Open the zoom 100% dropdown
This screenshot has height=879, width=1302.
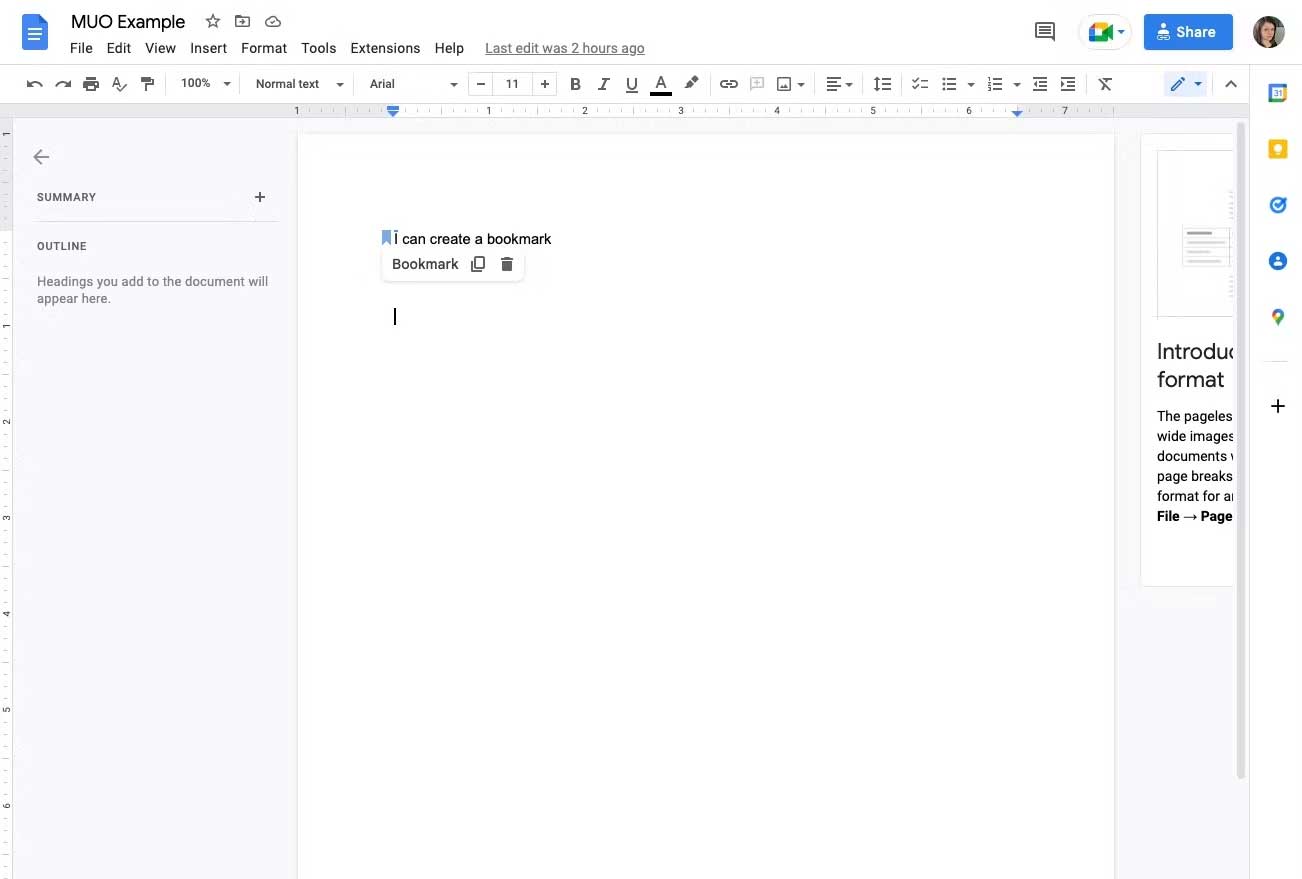click(205, 84)
